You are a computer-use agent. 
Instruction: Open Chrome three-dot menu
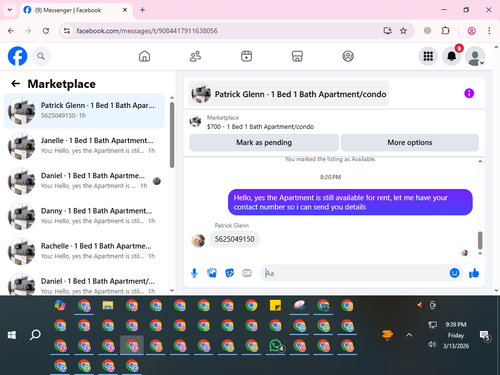(x=489, y=31)
